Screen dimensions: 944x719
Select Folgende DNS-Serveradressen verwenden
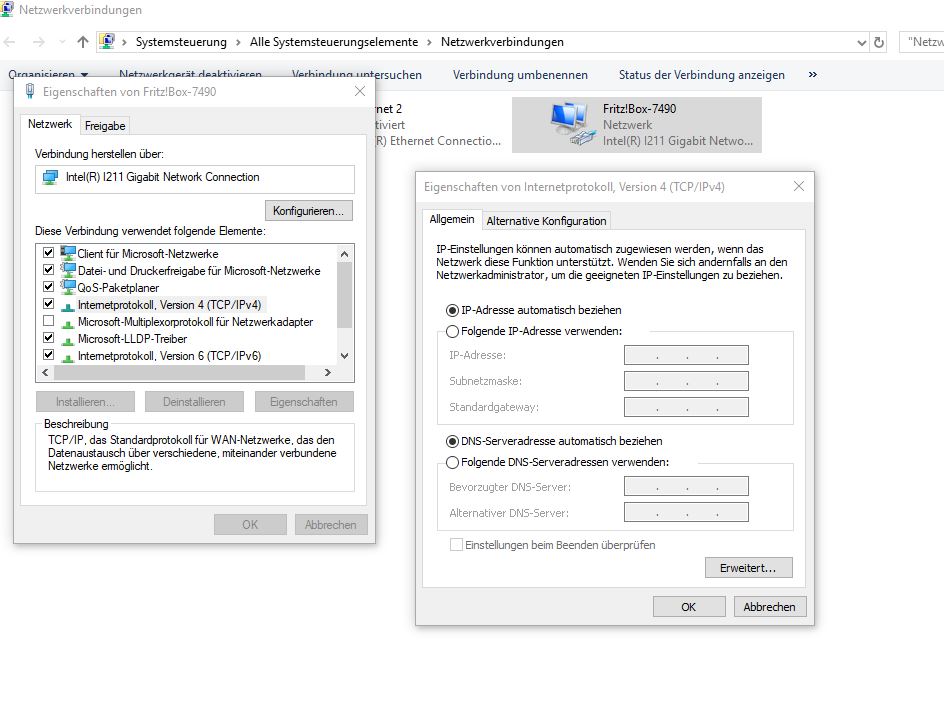(452, 462)
